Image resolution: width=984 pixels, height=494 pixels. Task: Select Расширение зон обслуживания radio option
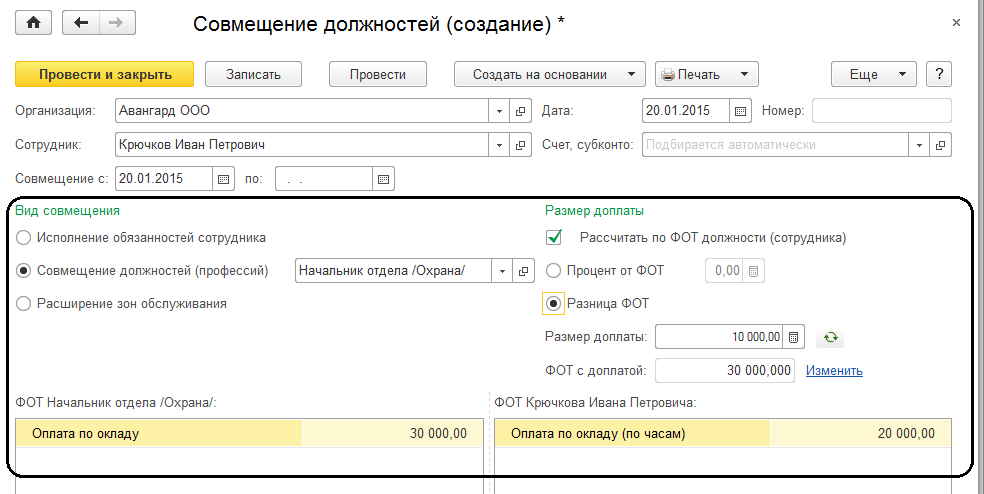point(24,303)
